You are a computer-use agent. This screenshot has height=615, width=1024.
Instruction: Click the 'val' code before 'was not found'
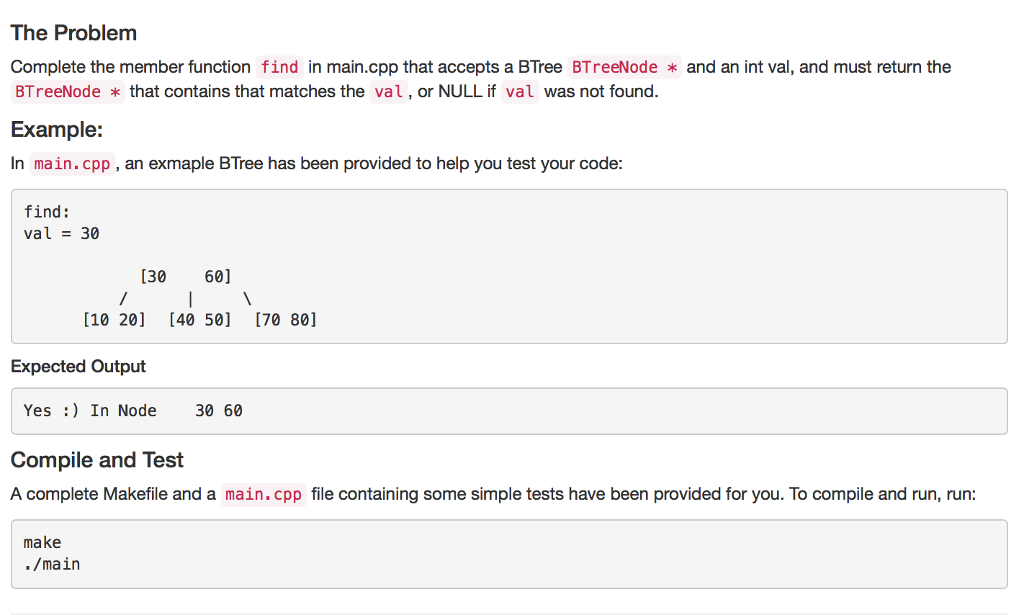[x=520, y=92]
